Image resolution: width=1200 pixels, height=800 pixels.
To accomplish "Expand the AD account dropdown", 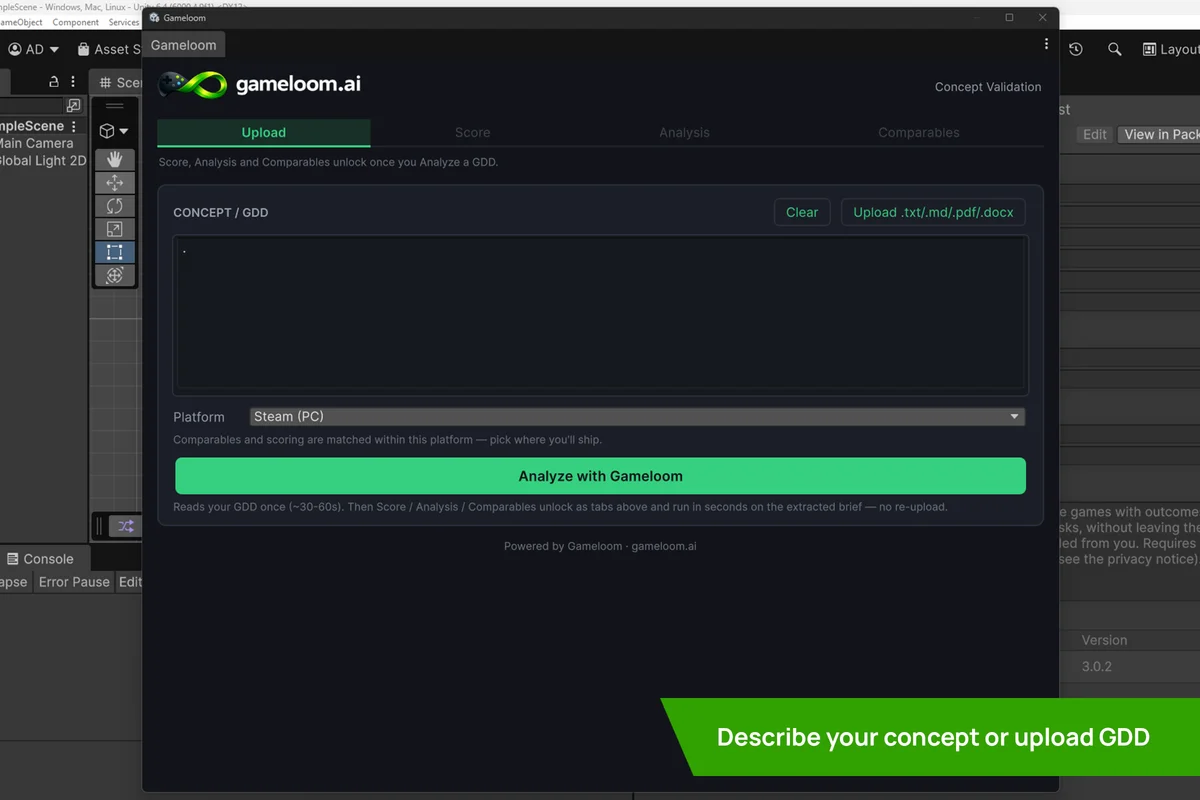I will (34, 49).
